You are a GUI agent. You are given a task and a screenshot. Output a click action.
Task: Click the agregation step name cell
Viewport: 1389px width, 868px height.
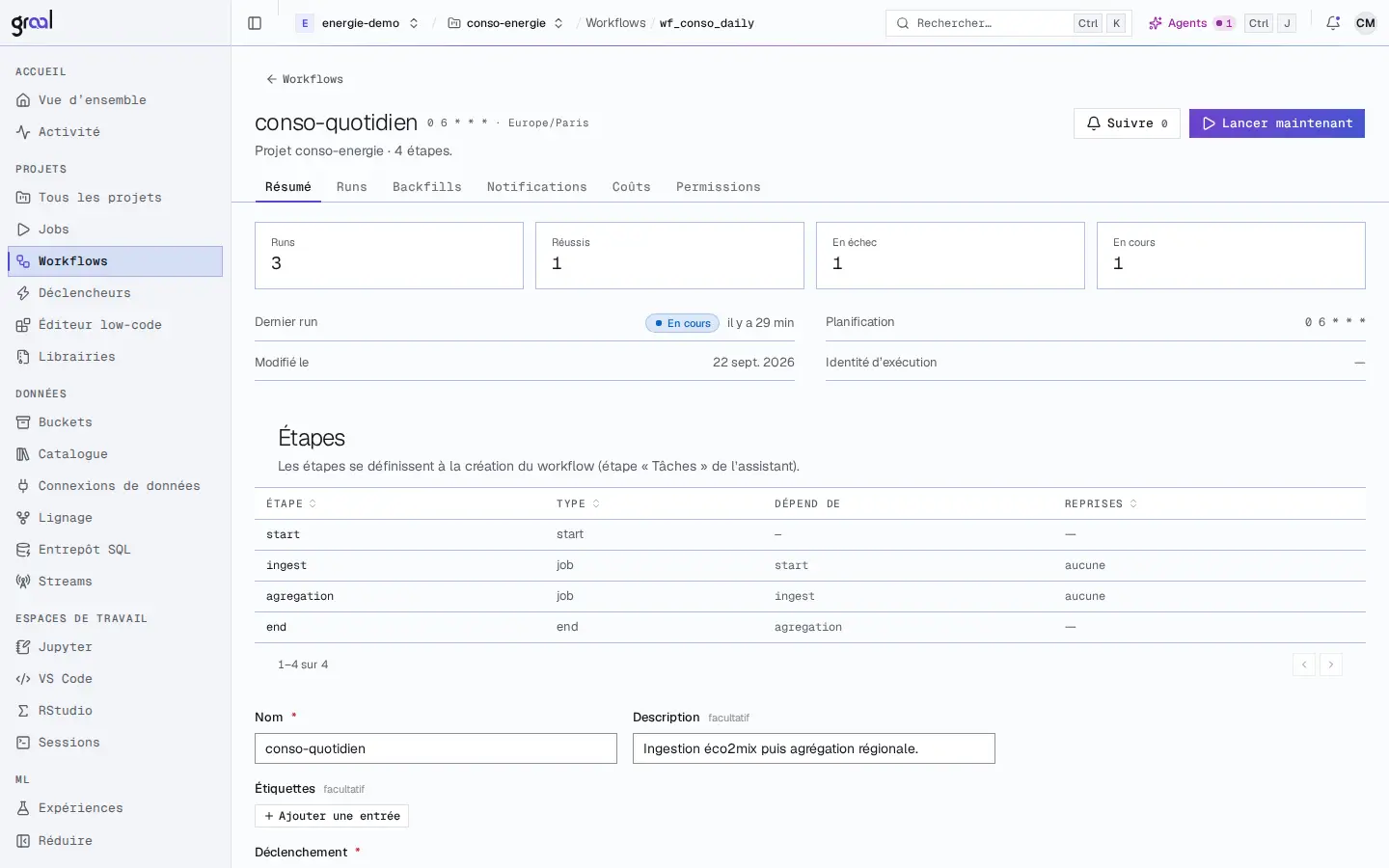pos(300,596)
